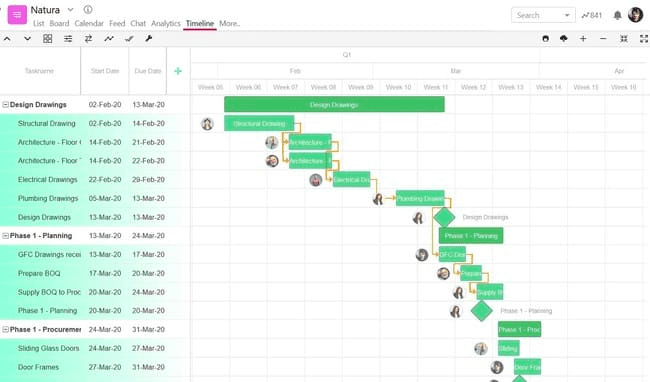
Task: Open the Feed tab
Action: (117, 24)
